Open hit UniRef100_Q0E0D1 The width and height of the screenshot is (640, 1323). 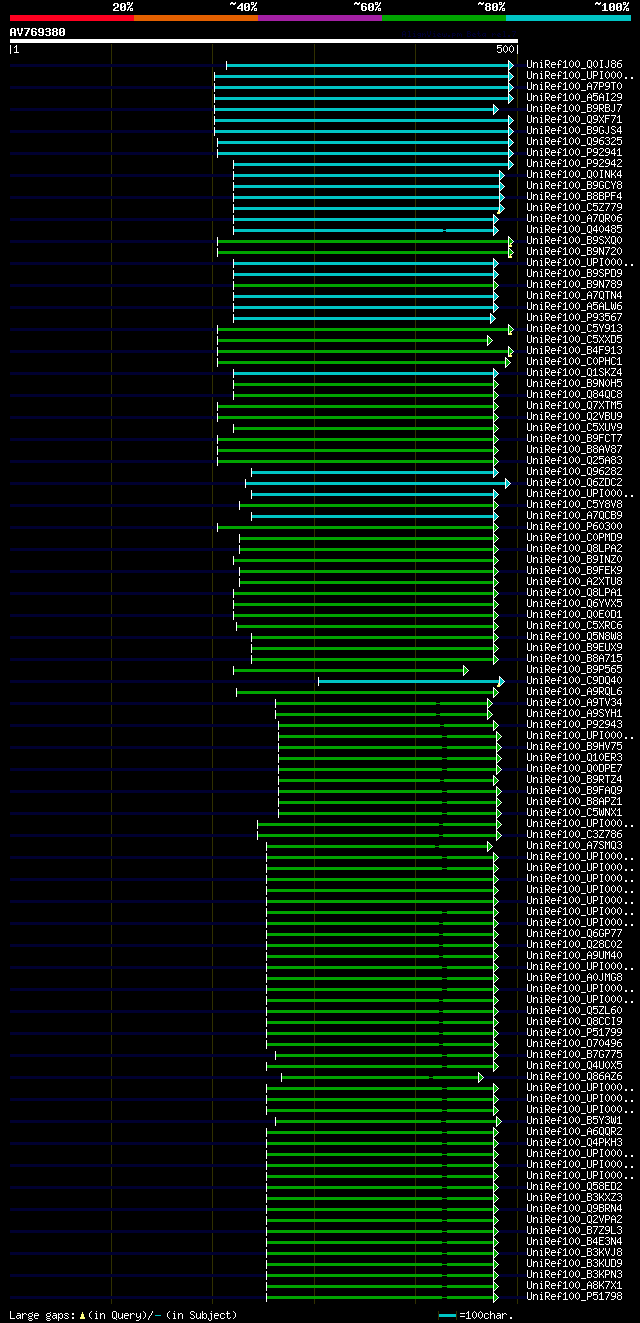pyautogui.click(x=574, y=615)
